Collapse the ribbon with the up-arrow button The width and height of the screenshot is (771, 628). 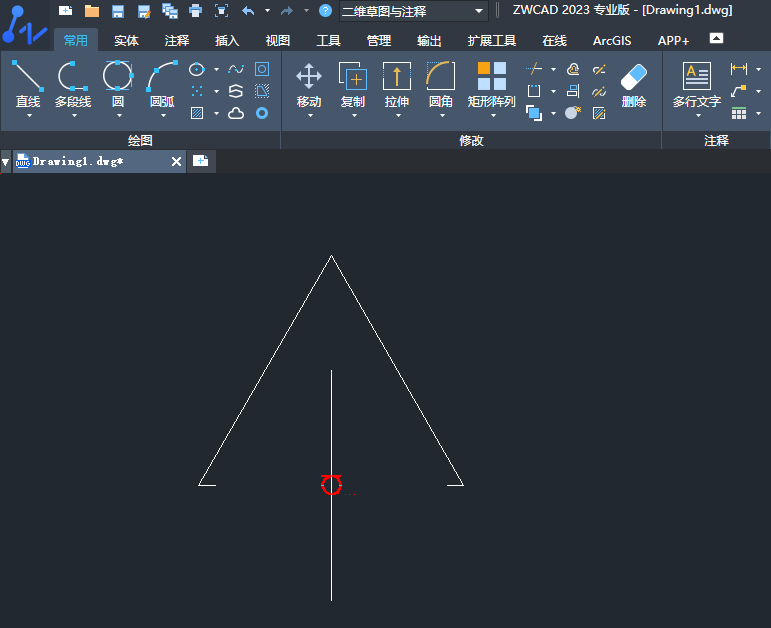(x=716, y=38)
